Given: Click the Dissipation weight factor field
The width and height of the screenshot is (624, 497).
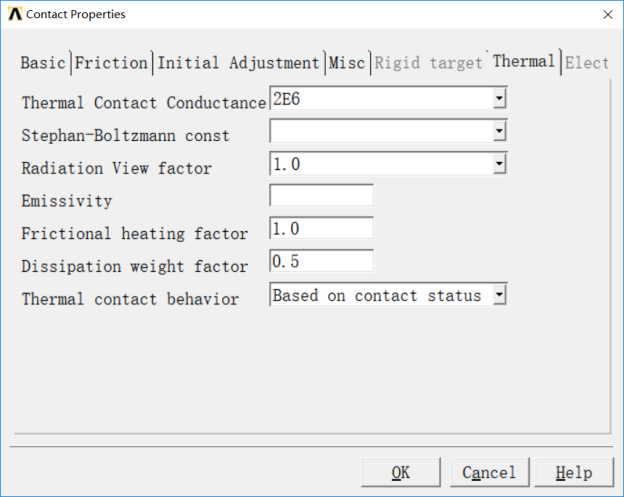Looking at the screenshot, I should coord(321,261).
